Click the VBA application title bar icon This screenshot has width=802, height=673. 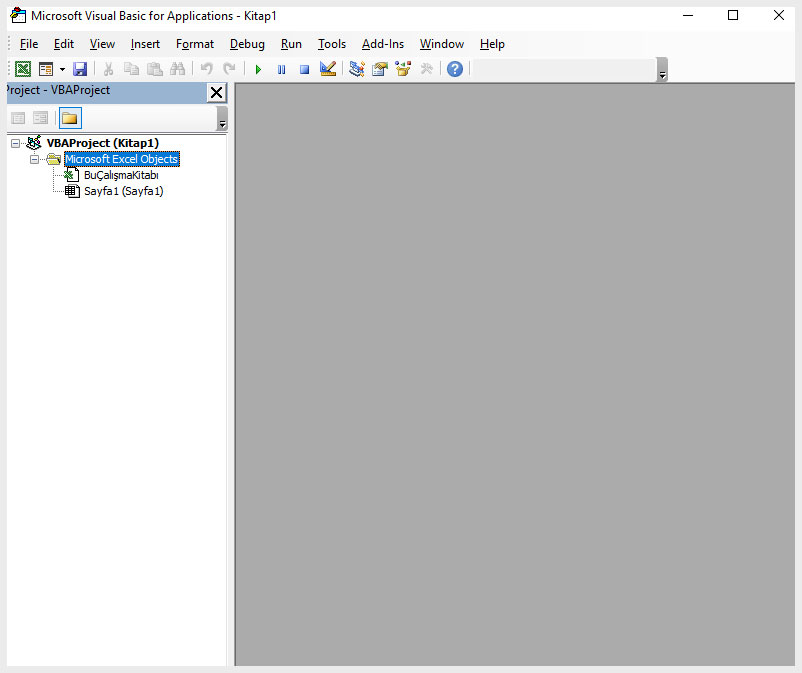(18, 16)
